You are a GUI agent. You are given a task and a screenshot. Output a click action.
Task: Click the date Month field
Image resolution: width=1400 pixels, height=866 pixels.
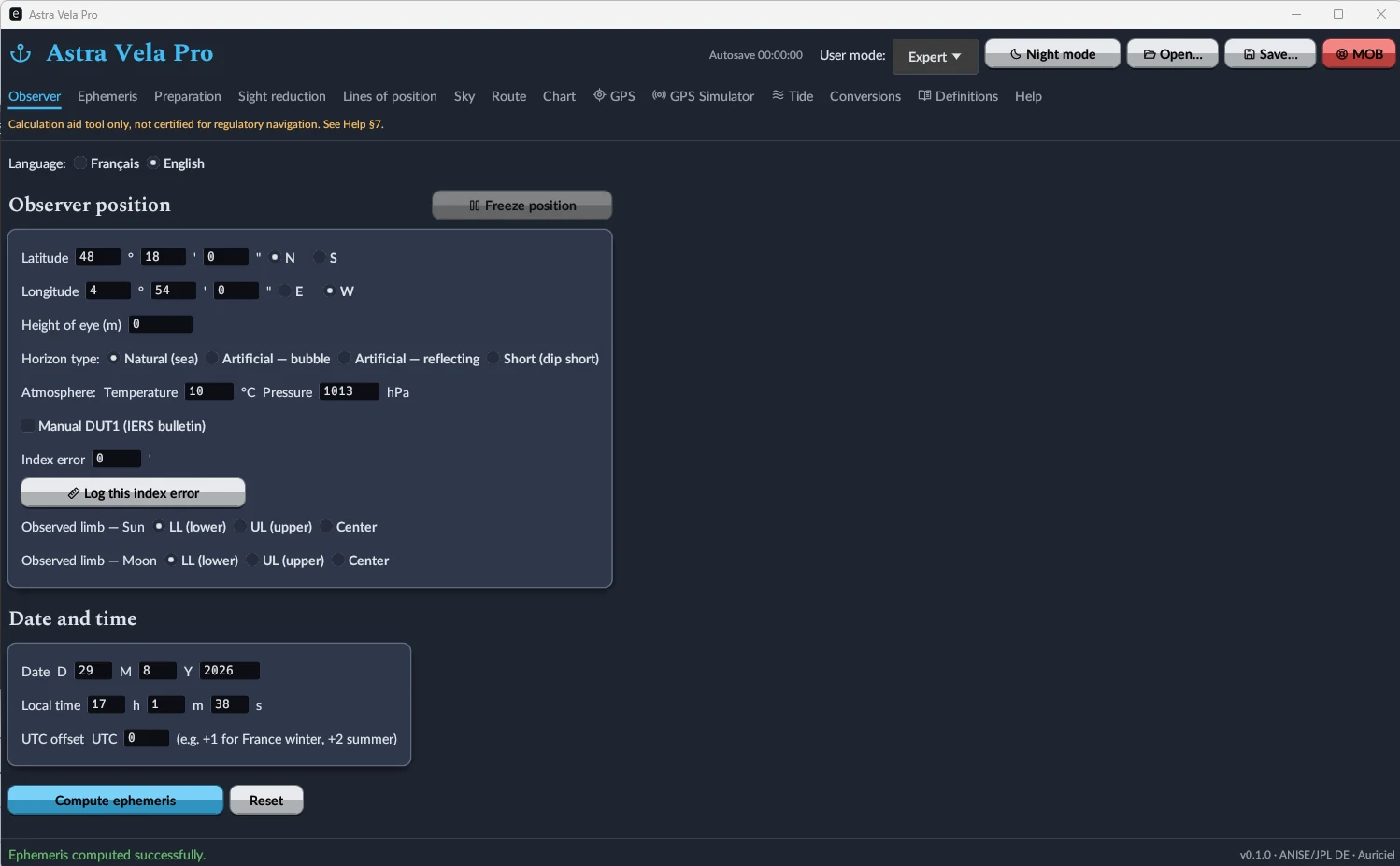click(158, 671)
